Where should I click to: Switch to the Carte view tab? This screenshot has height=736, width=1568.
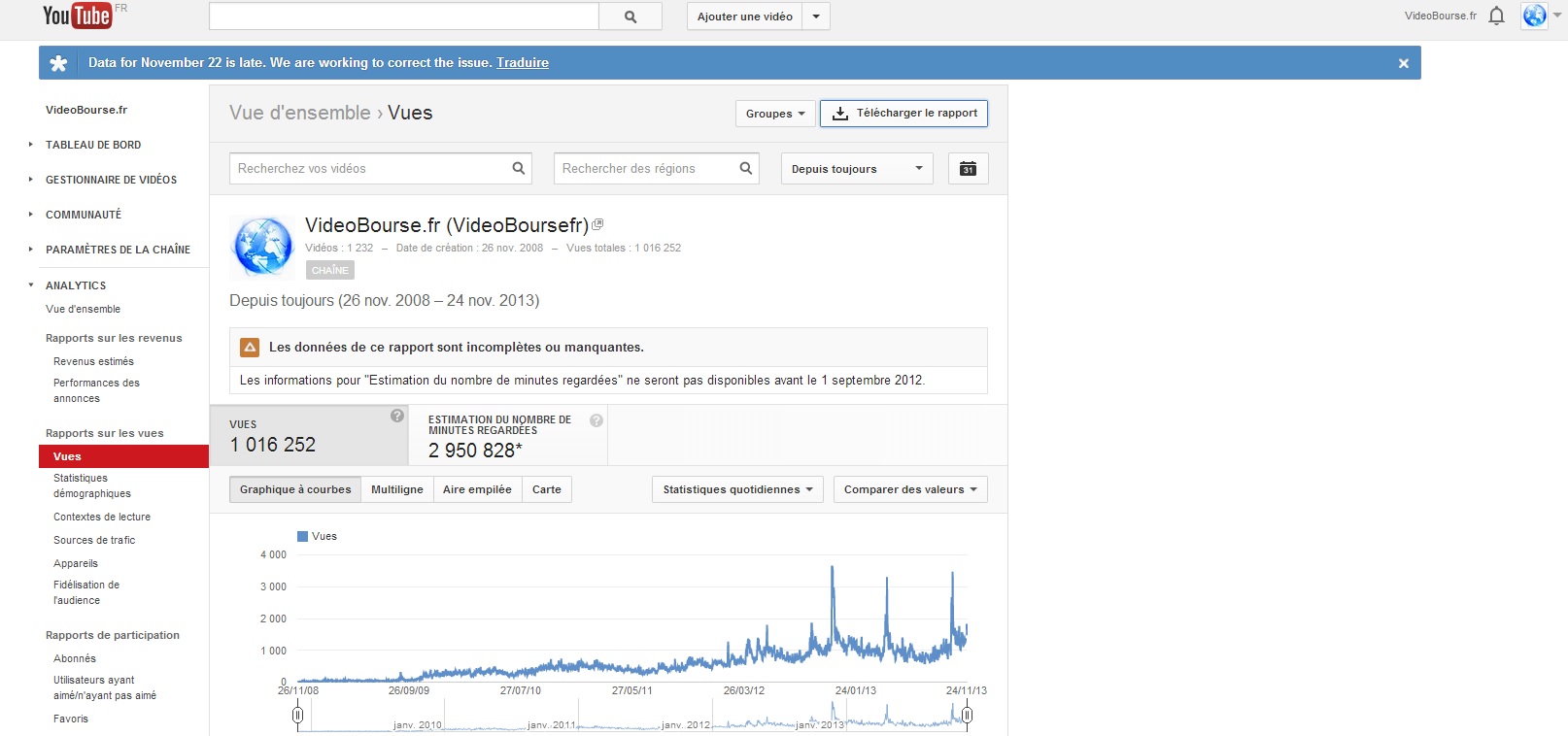(x=546, y=489)
